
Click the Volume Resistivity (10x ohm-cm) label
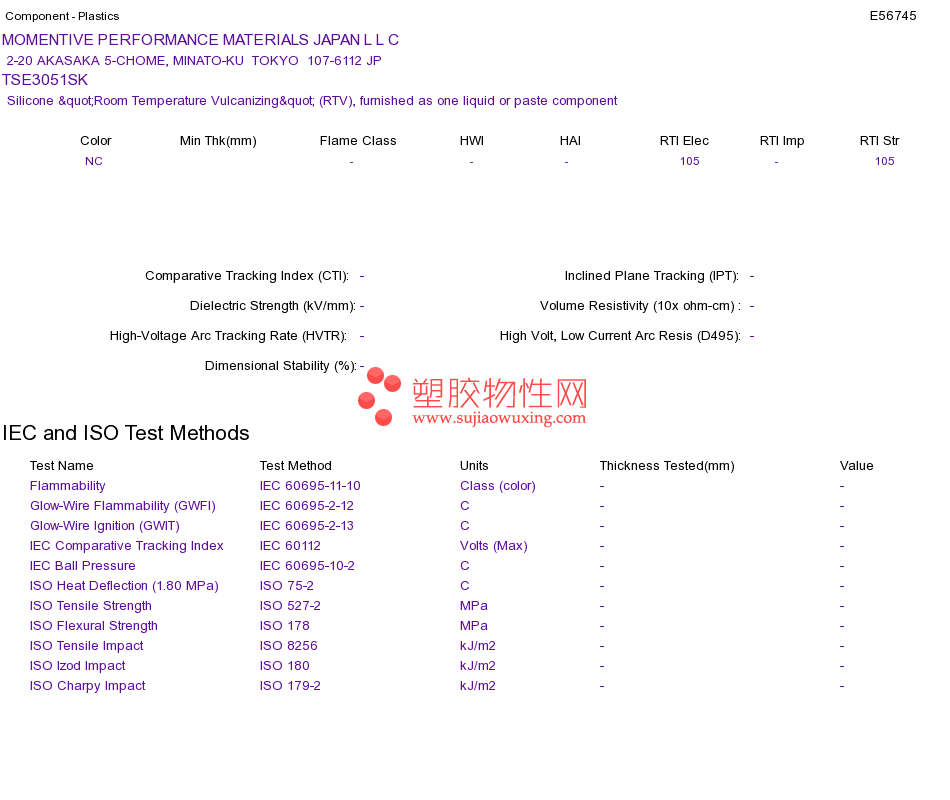click(640, 305)
